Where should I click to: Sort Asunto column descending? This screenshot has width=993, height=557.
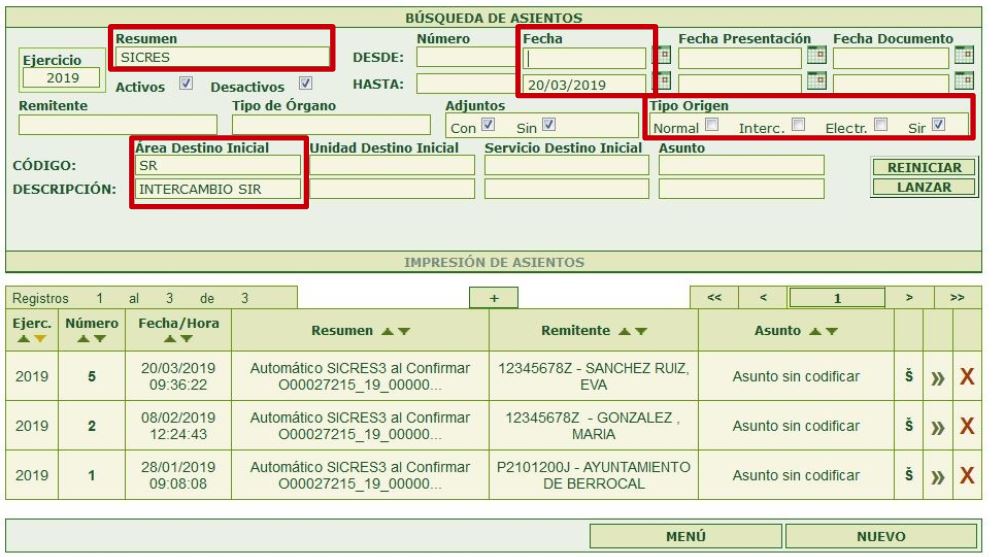(x=832, y=332)
